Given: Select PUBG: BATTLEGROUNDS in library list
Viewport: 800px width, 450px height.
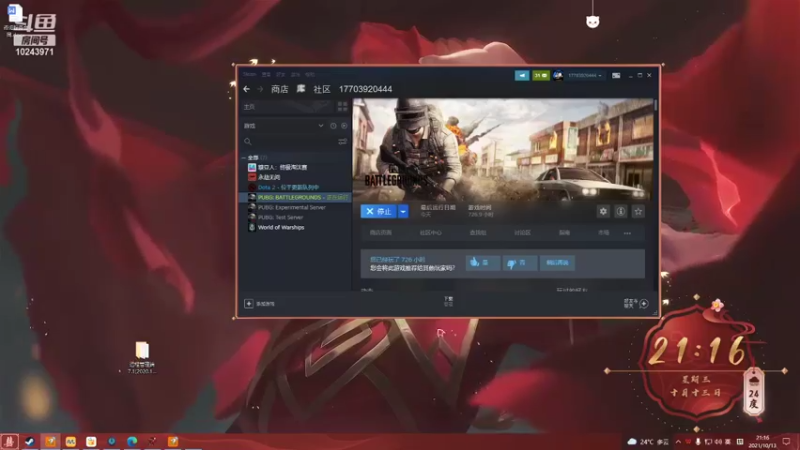Looking at the screenshot, I should [x=296, y=197].
